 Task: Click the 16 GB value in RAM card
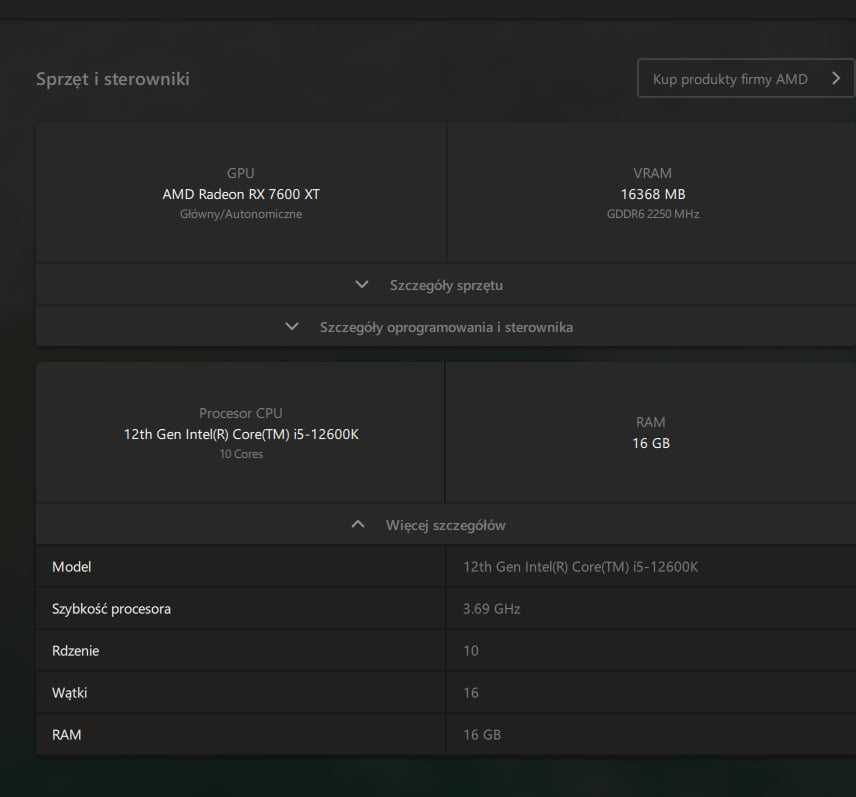[x=651, y=443]
